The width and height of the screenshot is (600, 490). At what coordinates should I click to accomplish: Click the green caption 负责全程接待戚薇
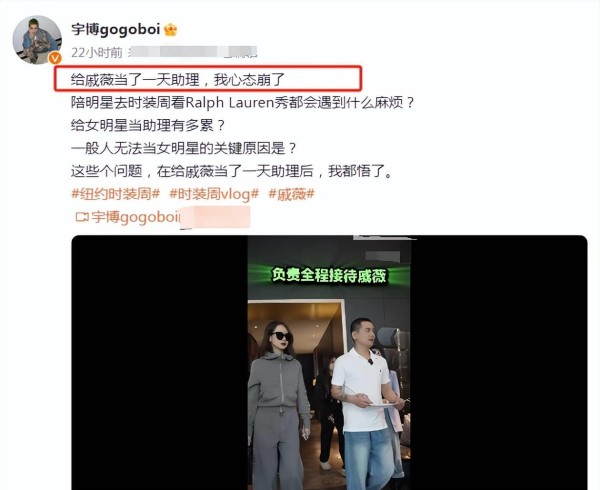coord(329,275)
